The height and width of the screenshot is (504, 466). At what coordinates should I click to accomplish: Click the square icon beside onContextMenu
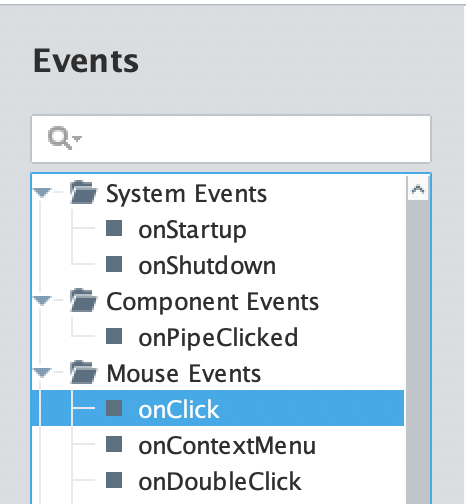coord(114,444)
